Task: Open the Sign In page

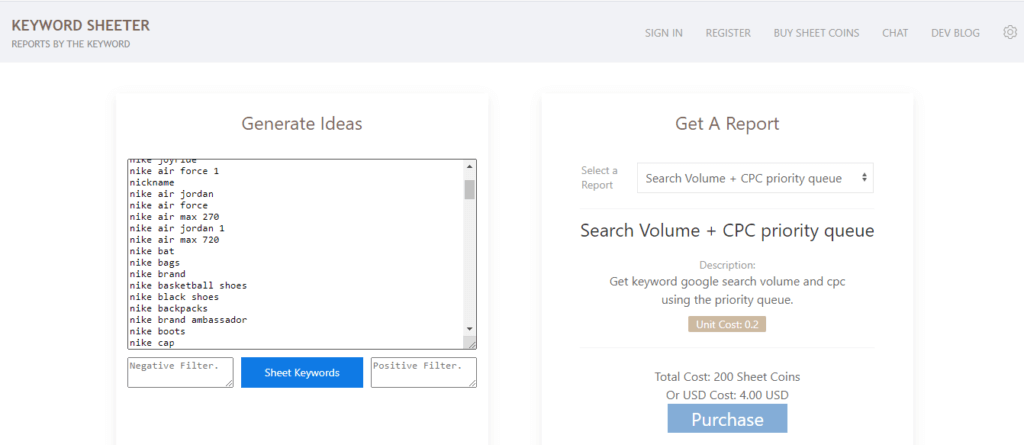Action: [663, 33]
